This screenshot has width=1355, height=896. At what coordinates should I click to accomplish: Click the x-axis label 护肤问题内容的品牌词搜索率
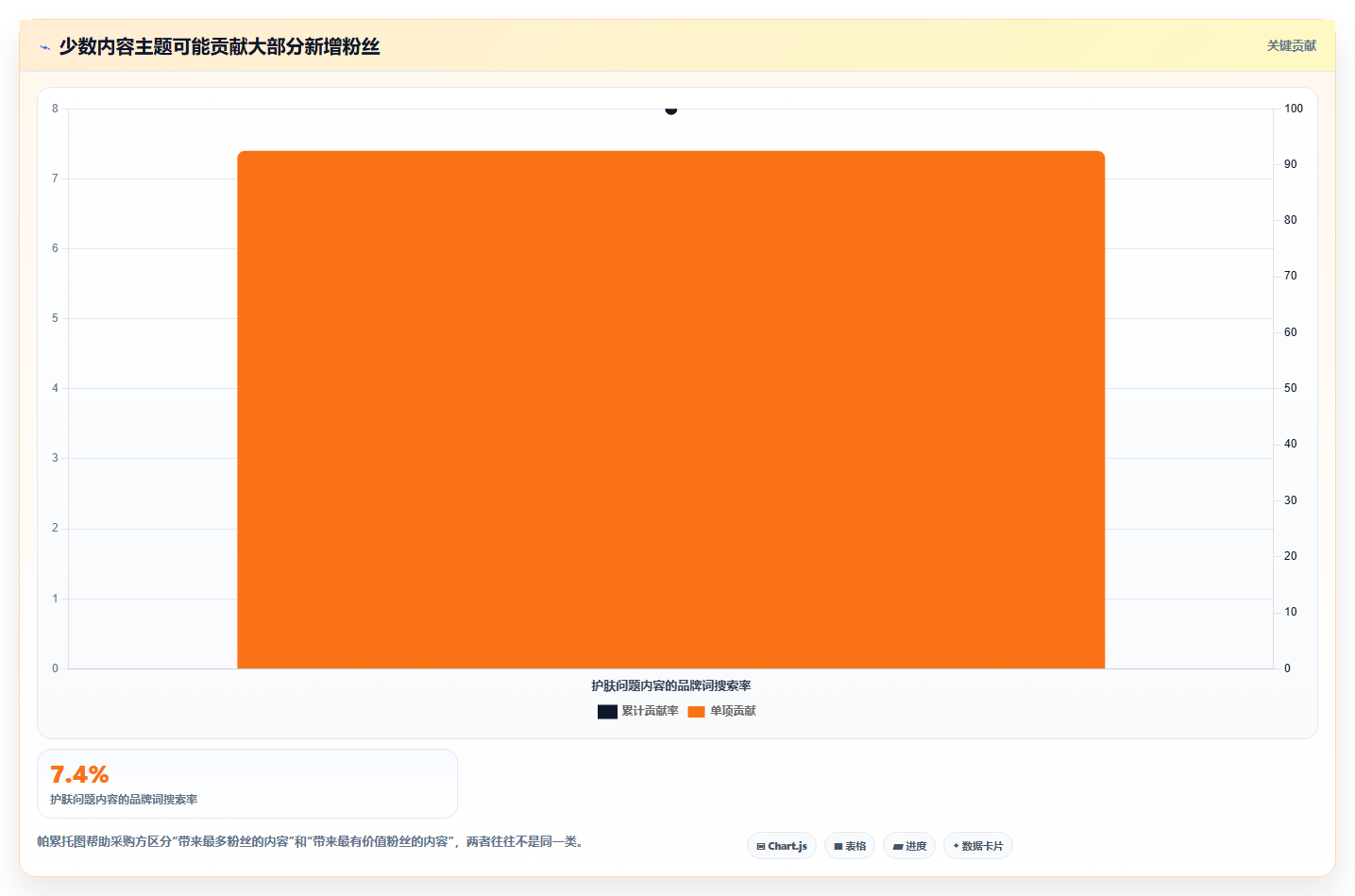point(670,685)
